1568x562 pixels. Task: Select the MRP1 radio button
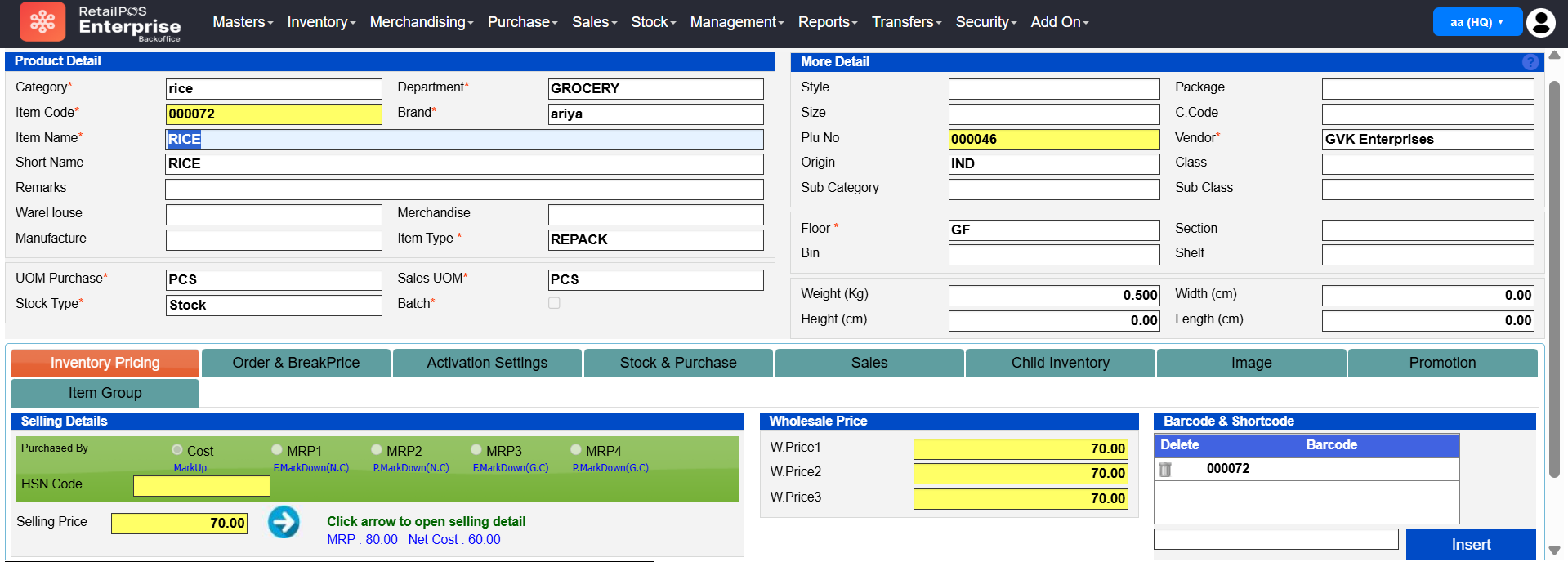[277, 450]
